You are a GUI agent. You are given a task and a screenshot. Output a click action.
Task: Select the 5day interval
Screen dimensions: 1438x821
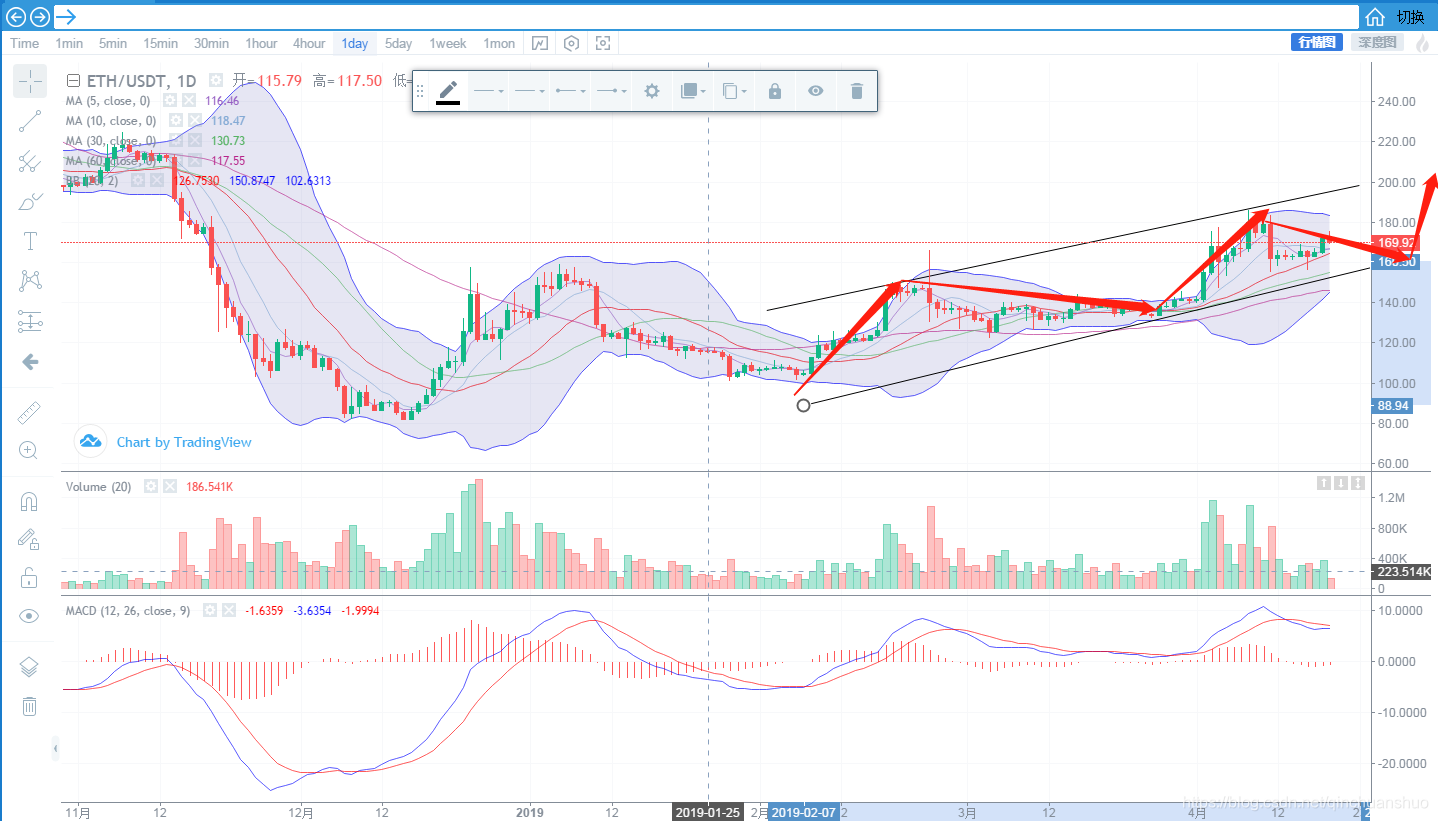[398, 43]
